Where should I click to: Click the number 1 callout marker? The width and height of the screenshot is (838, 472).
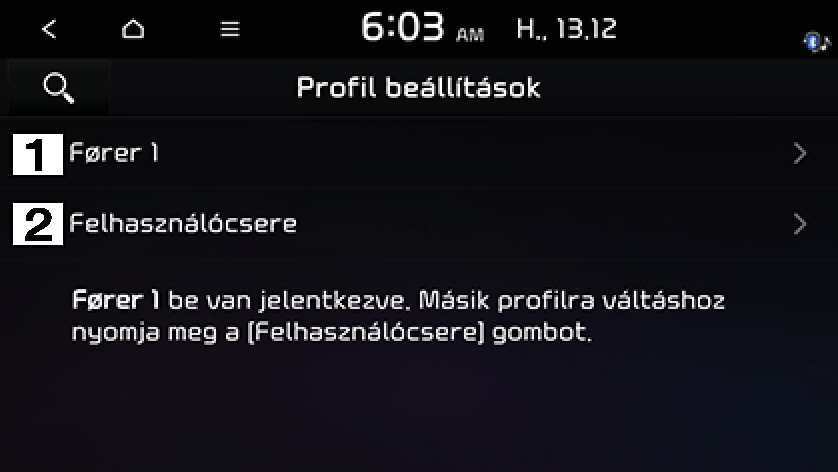(x=38, y=154)
